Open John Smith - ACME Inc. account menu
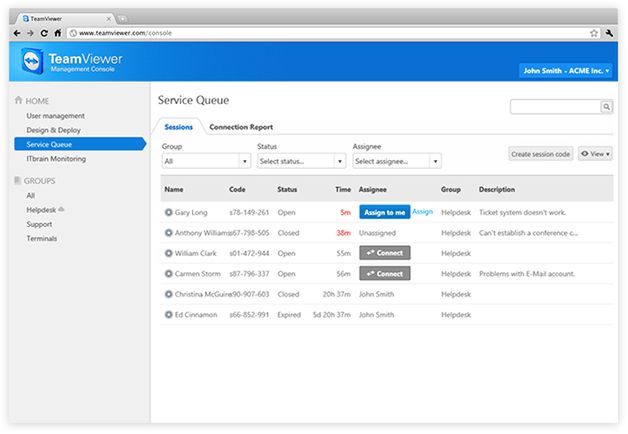 [x=566, y=70]
